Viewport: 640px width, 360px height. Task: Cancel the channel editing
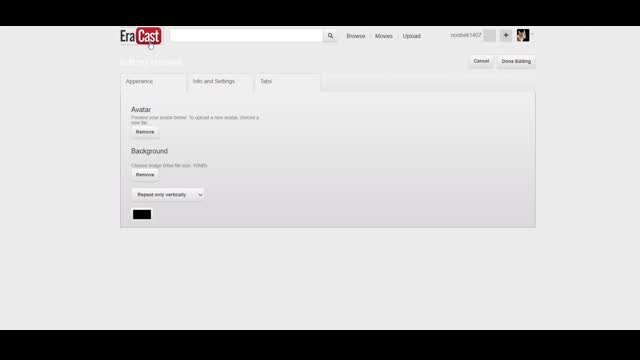point(481,61)
